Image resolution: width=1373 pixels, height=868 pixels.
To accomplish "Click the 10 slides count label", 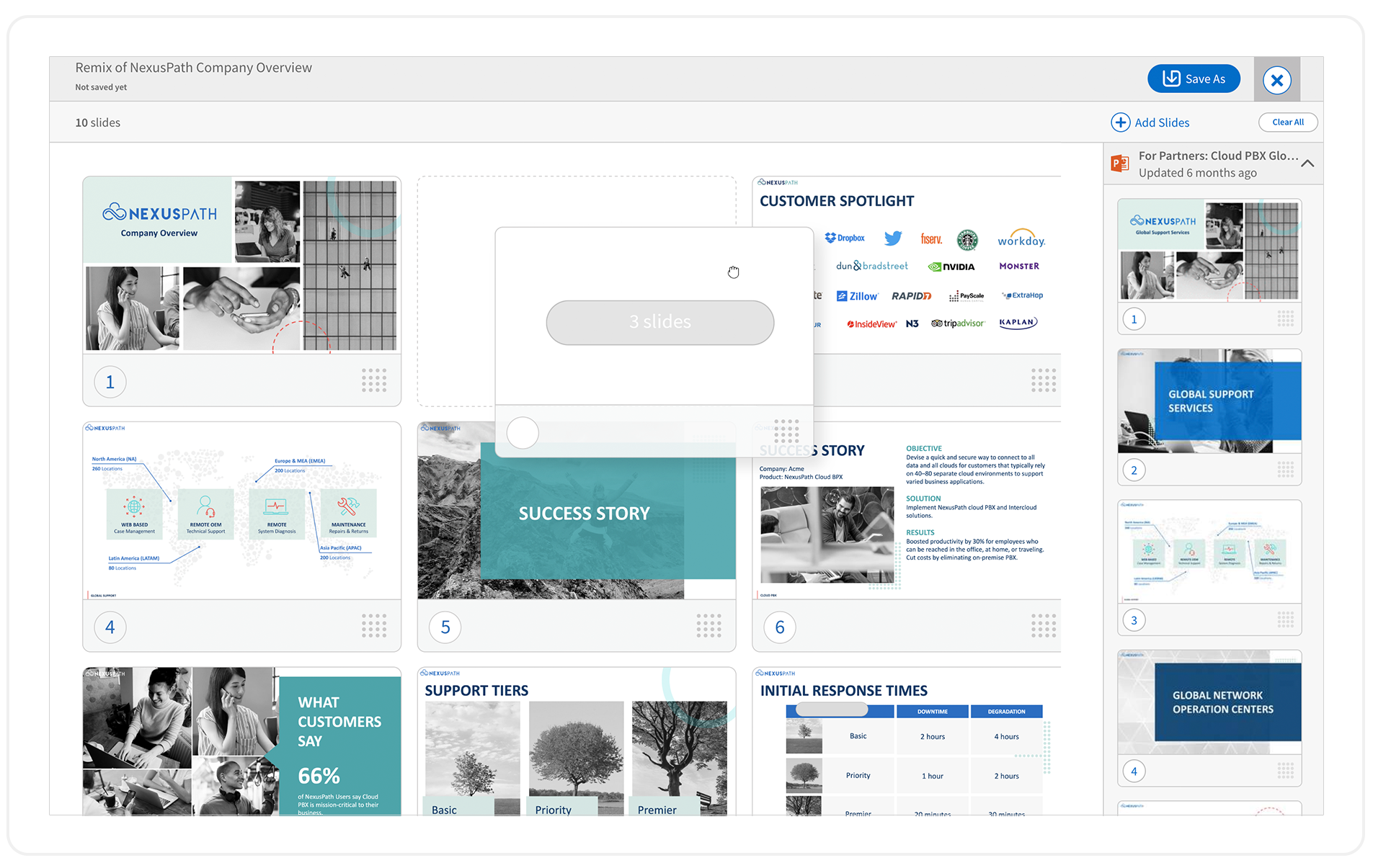I will [x=98, y=122].
